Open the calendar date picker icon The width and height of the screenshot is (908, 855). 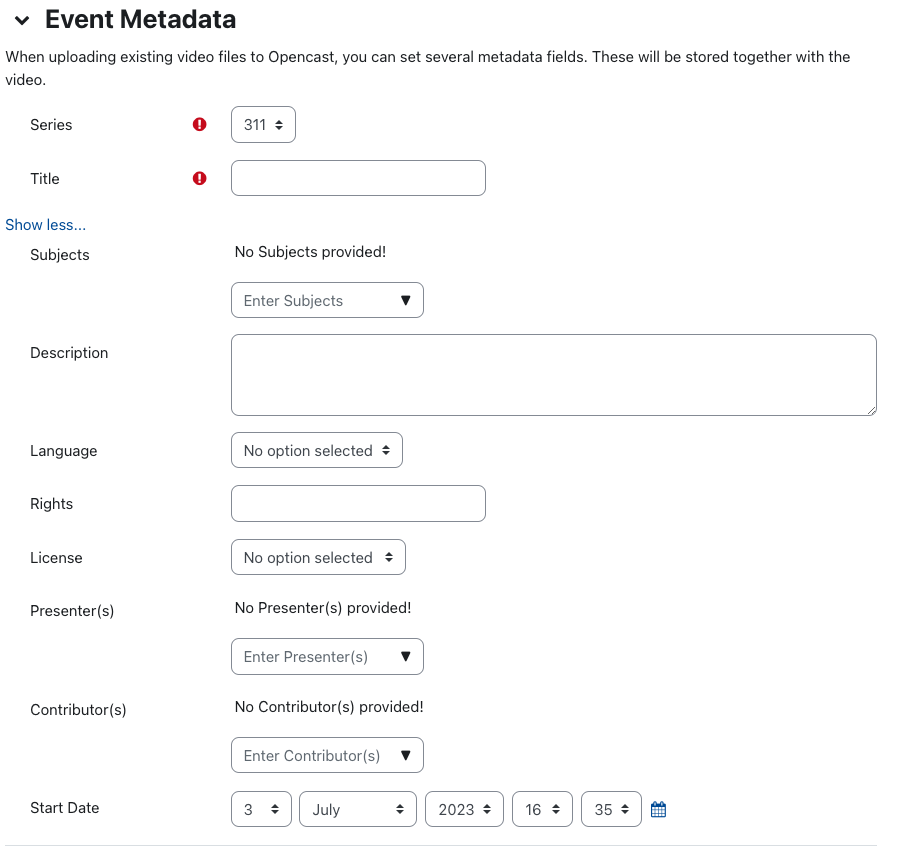click(658, 808)
